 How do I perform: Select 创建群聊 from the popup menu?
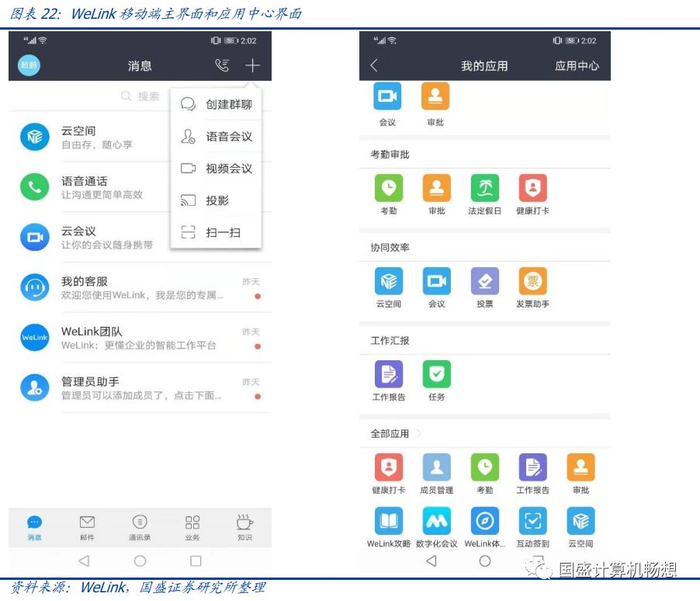(x=217, y=104)
